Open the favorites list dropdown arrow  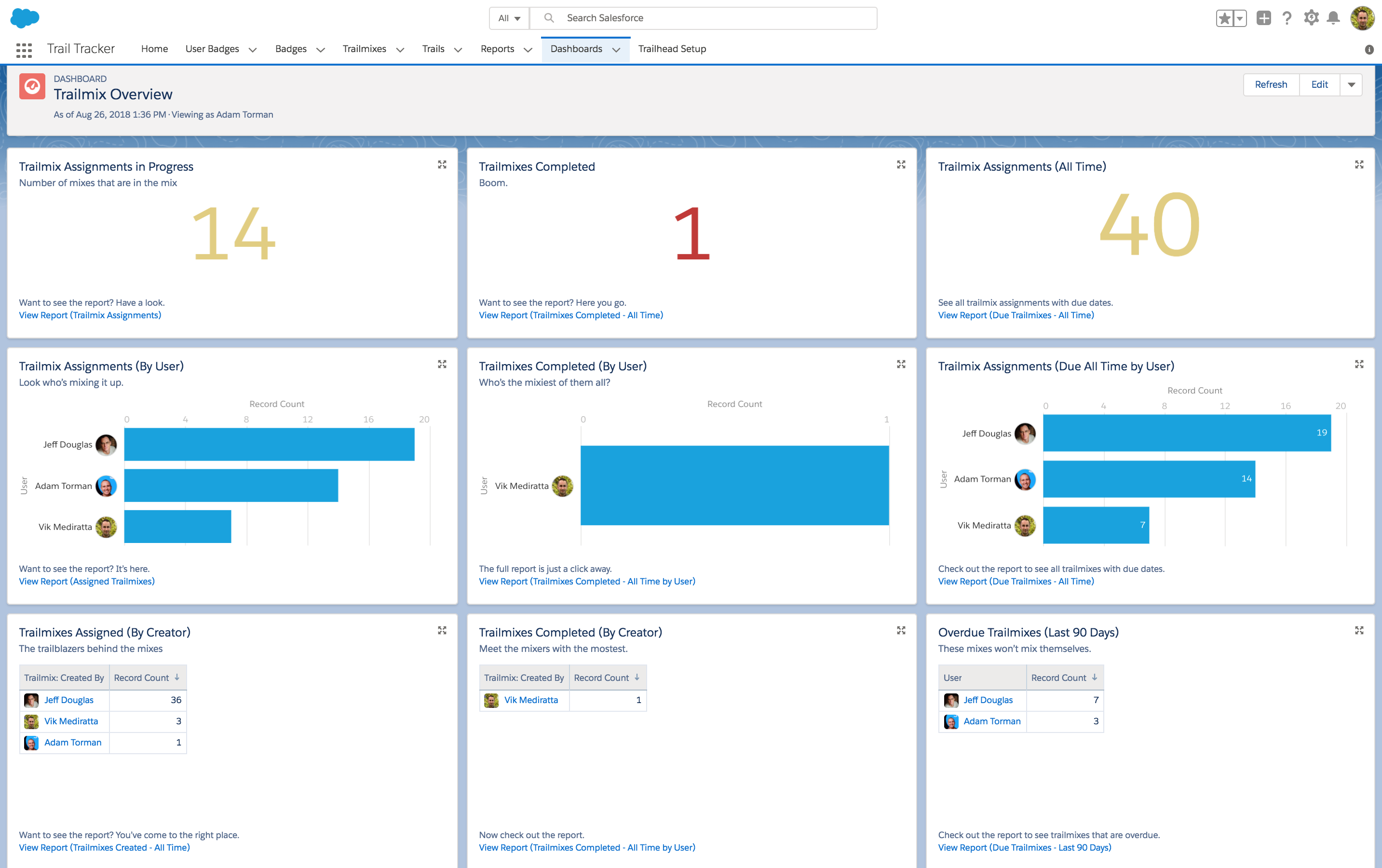[x=1240, y=18]
